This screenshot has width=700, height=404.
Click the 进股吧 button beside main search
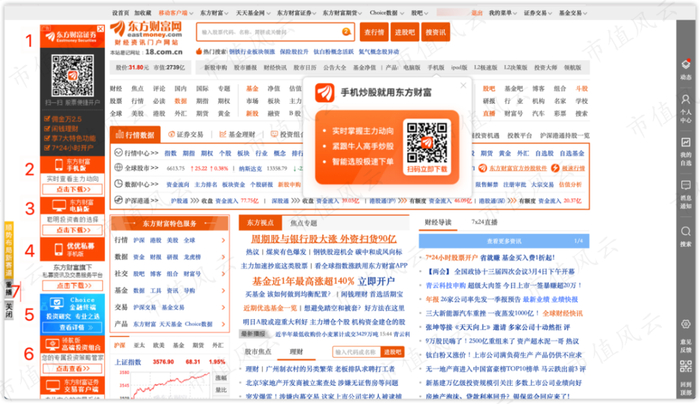point(404,32)
